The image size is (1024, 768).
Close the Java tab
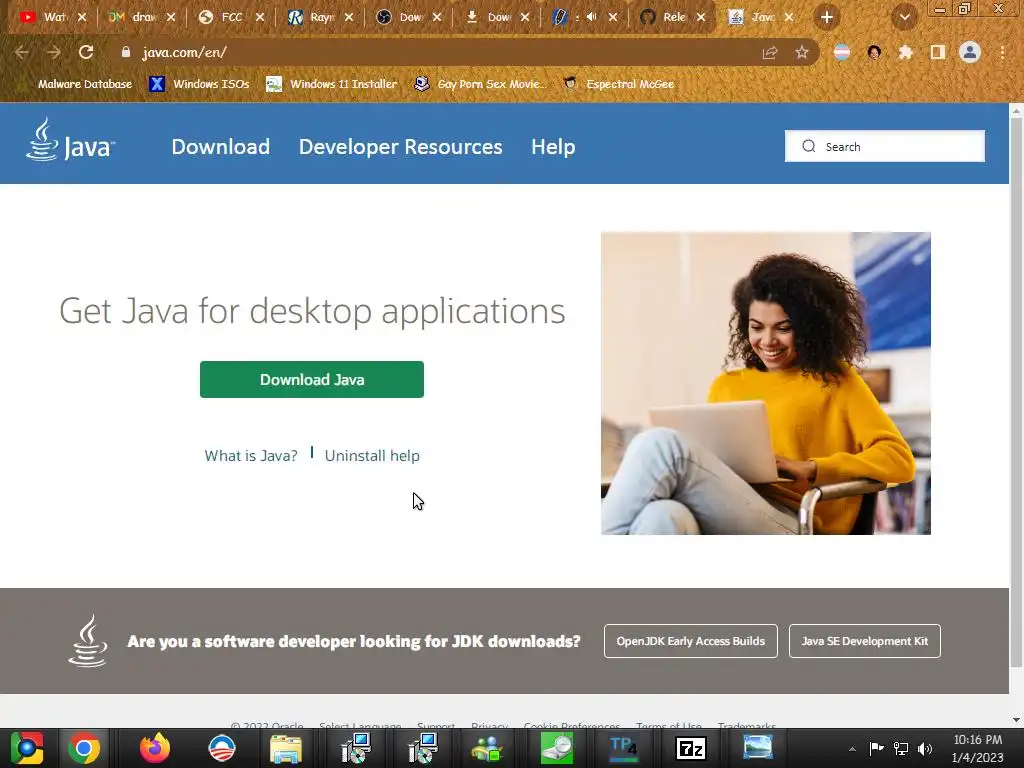click(789, 17)
